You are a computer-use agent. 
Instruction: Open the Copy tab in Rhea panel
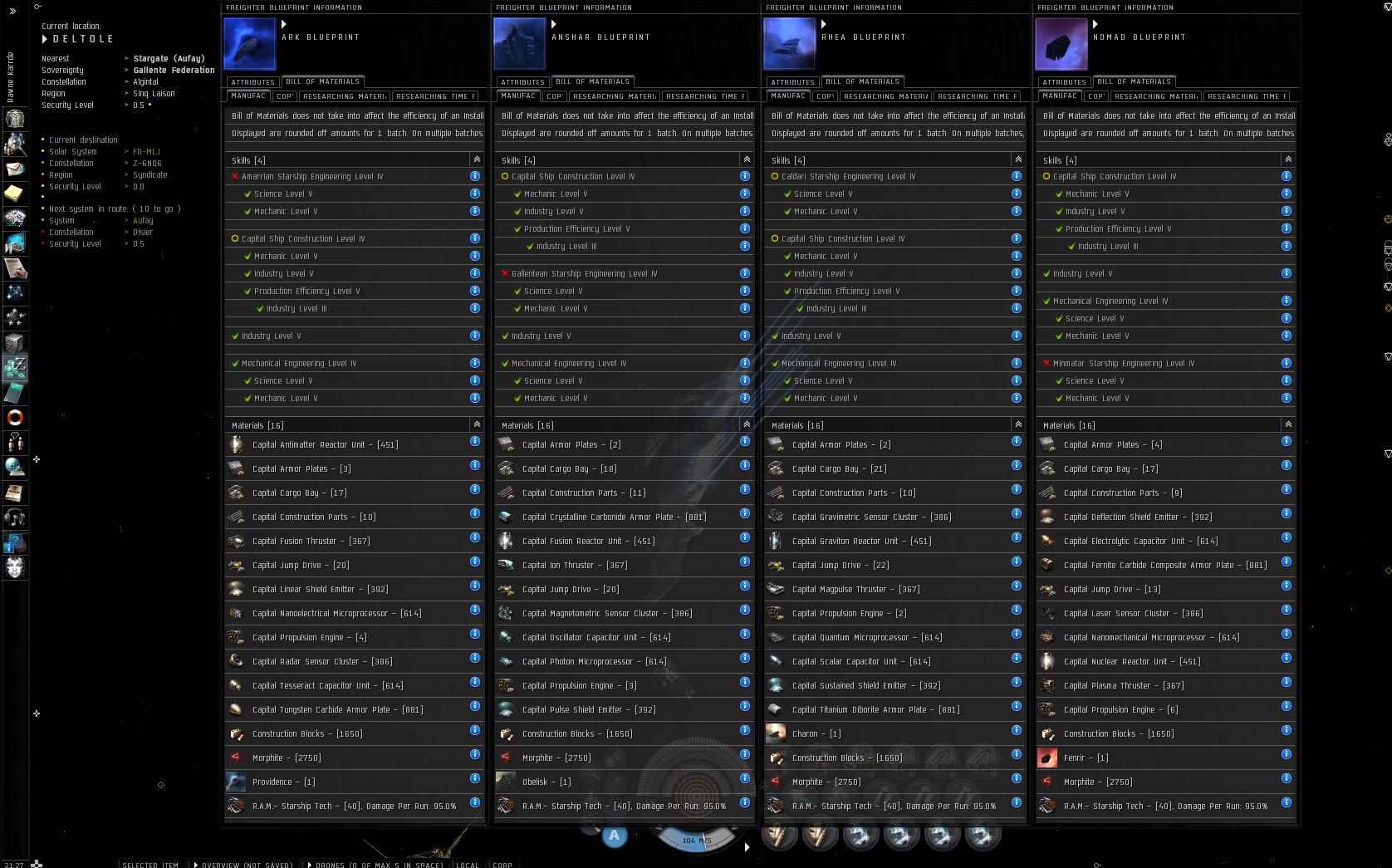point(825,96)
